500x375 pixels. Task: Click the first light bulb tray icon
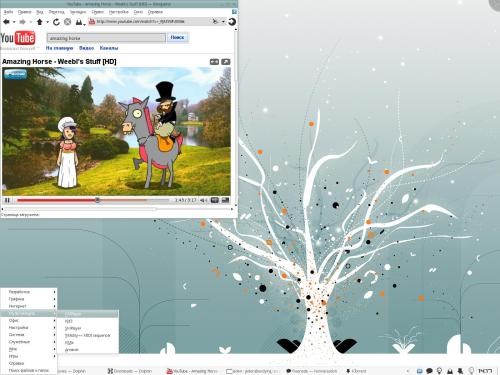439,371
